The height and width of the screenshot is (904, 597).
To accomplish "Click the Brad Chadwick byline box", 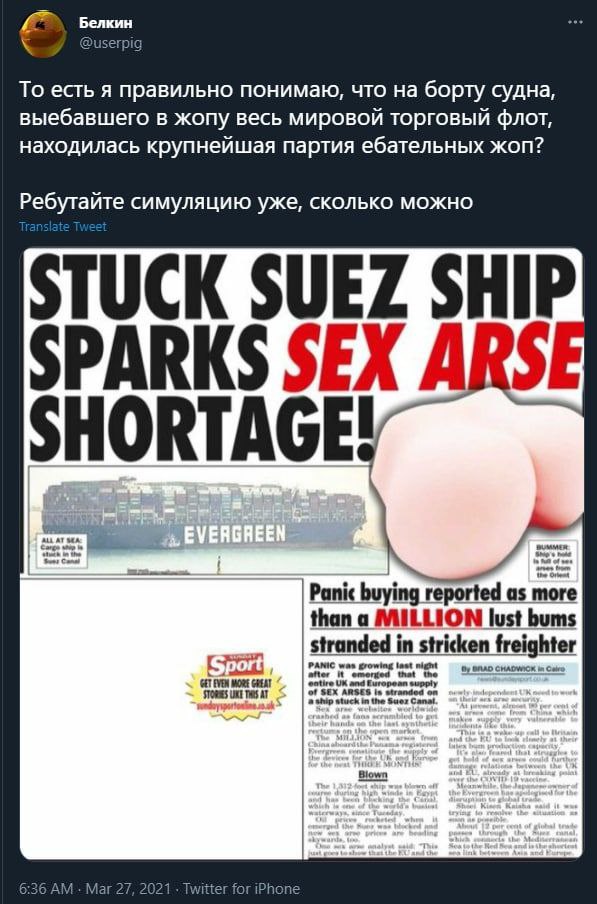I will [513, 672].
